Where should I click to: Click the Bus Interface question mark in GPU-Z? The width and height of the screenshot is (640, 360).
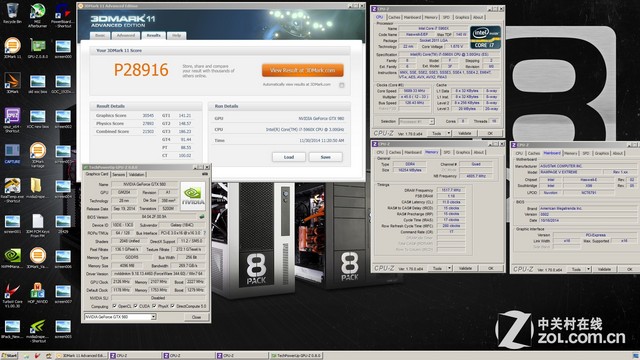point(204,233)
